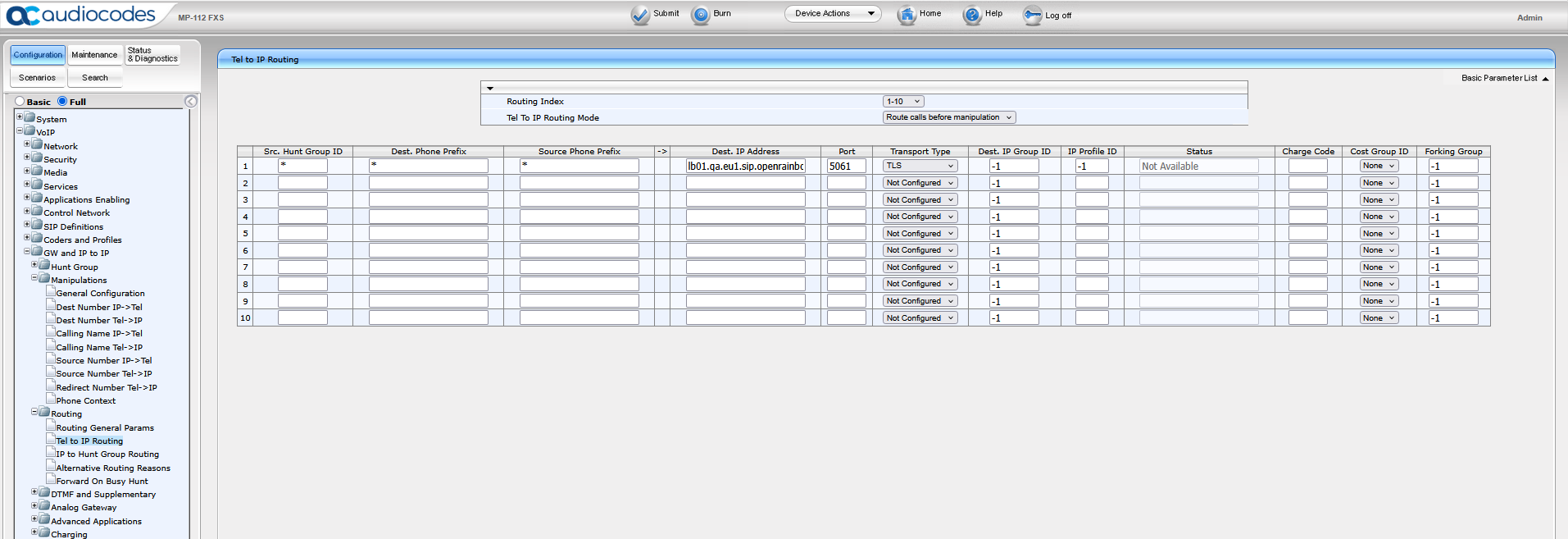Open the Routing Index dropdown
Viewport: 1568px width, 539px height.
903,102
